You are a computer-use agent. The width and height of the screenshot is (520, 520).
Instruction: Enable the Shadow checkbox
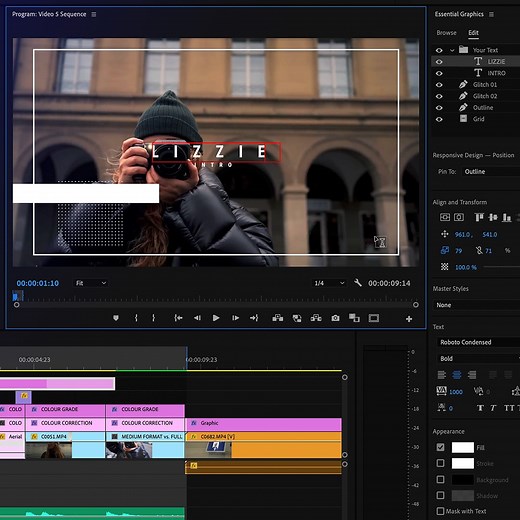(x=440, y=495)
